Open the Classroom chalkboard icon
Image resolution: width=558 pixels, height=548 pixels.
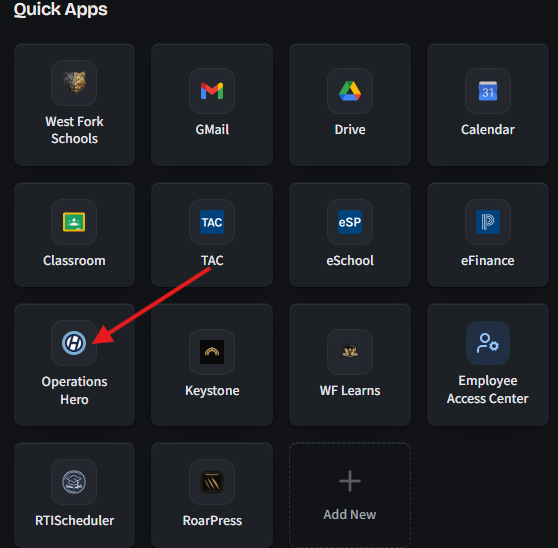pos(74,222)
